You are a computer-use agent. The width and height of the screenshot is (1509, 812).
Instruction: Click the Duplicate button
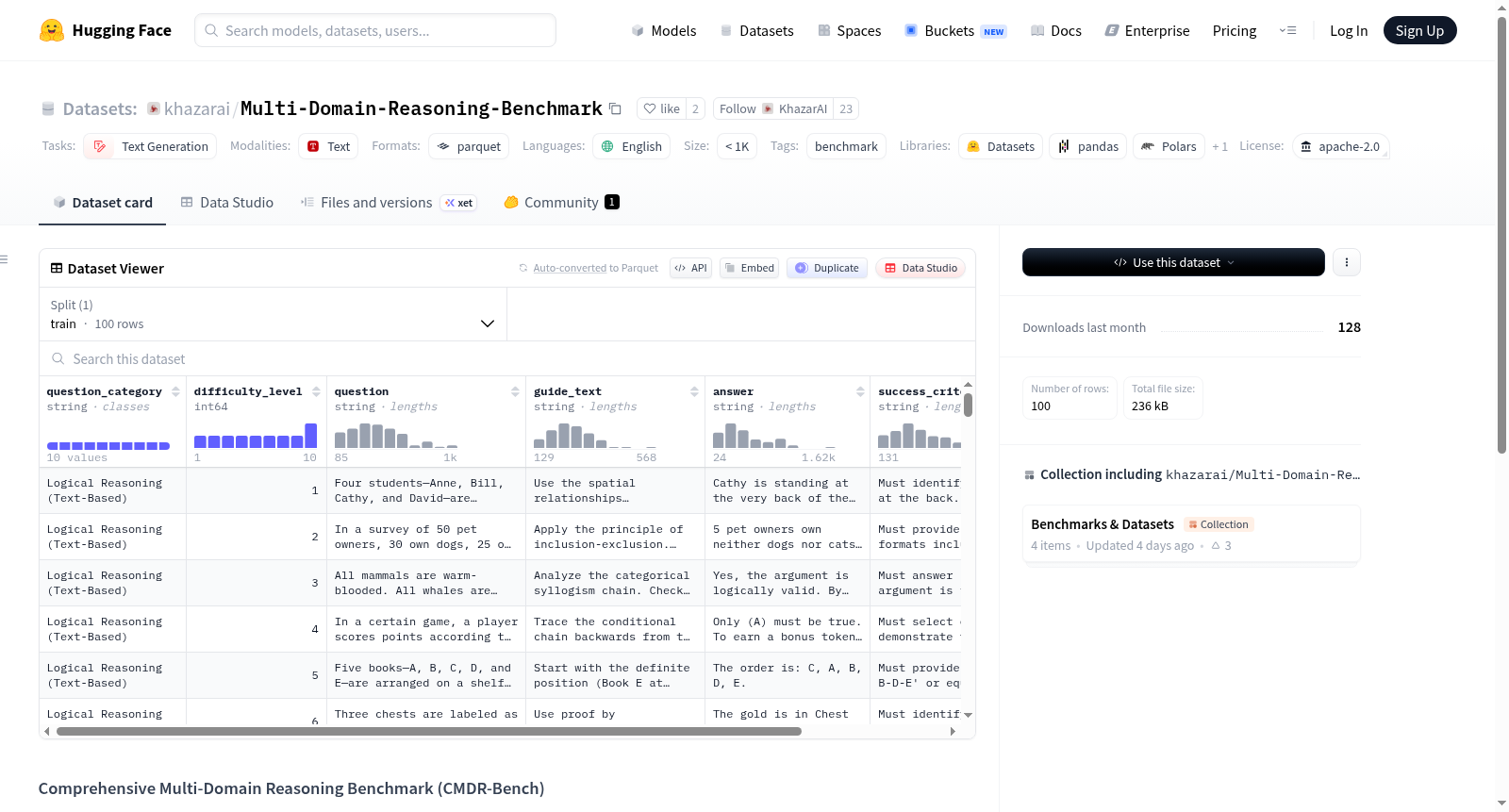[x=827, y=268]
